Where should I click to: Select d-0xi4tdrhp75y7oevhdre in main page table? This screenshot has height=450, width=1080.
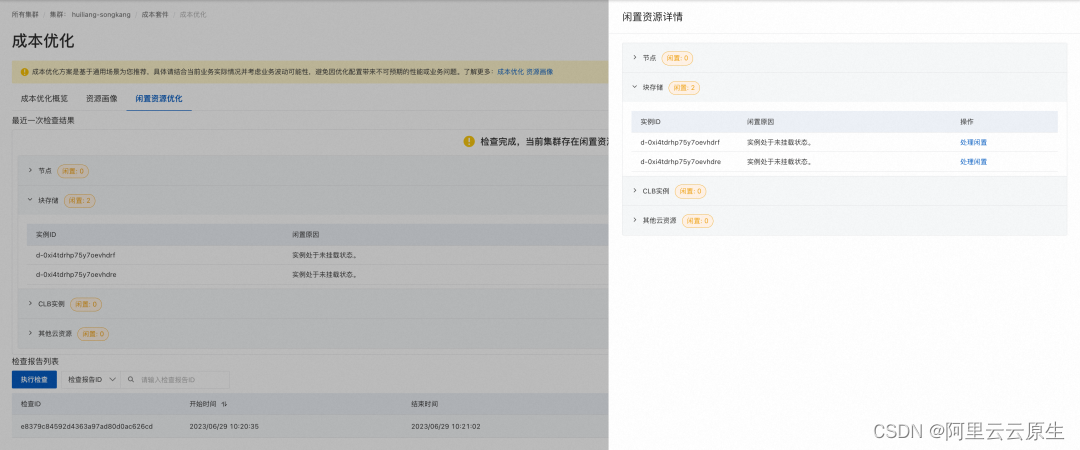(x=76, y=274)
